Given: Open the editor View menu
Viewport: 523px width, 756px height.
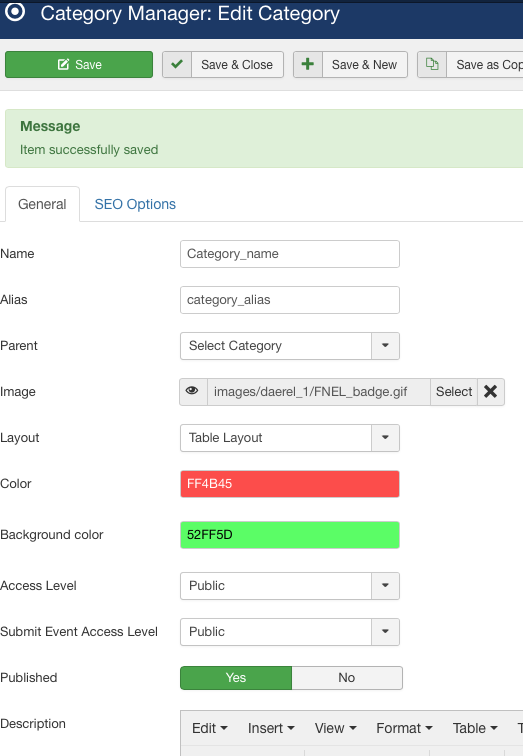Looking at the screenshot, I should (335, 728).
